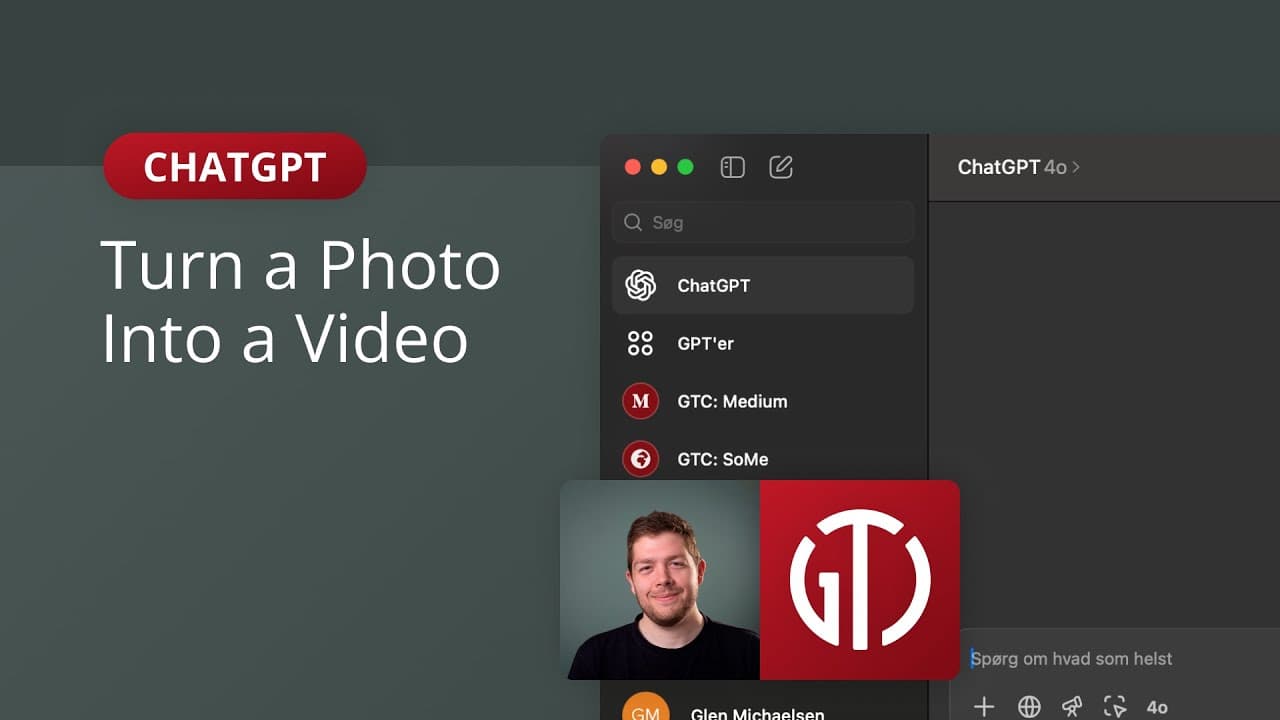Select the deep research telescope icon

click(1072, 706)
